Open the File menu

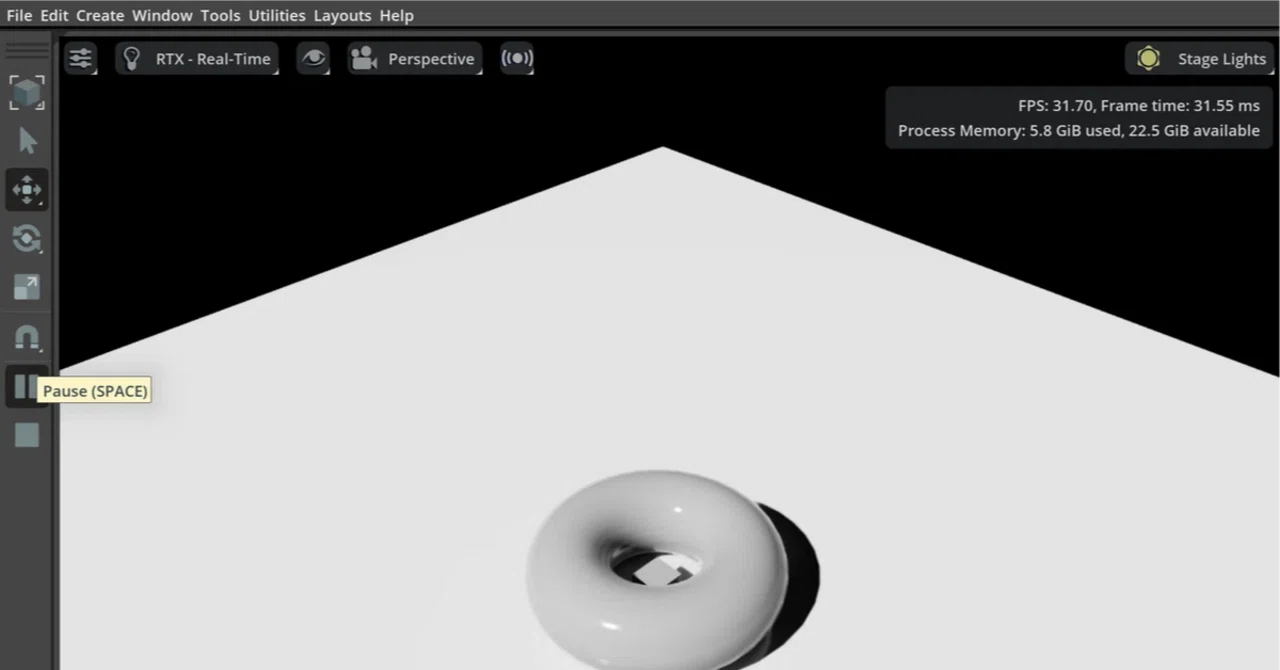coord(19,15)
